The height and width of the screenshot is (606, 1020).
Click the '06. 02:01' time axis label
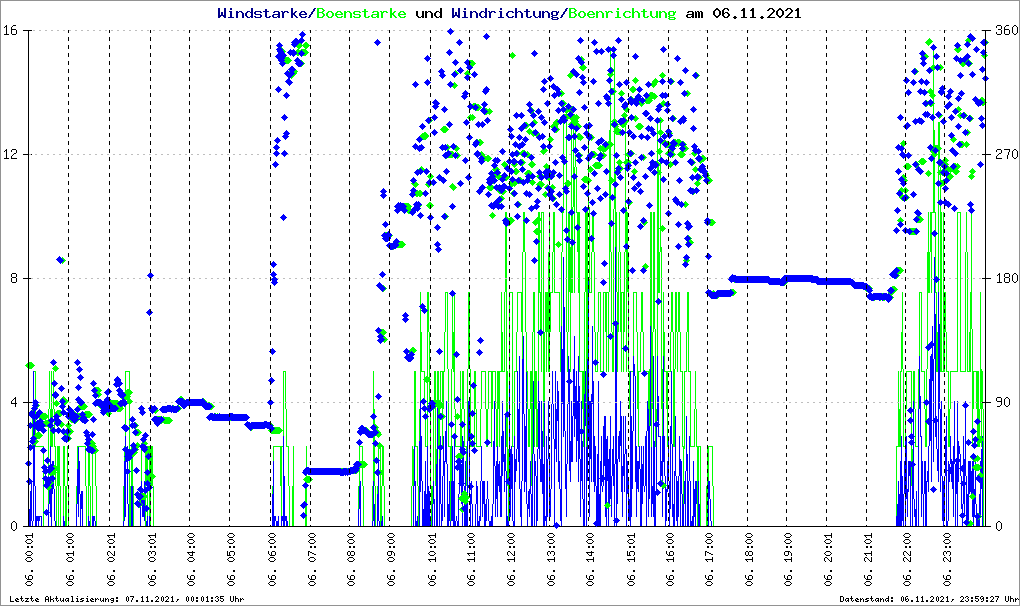(110, 559)
